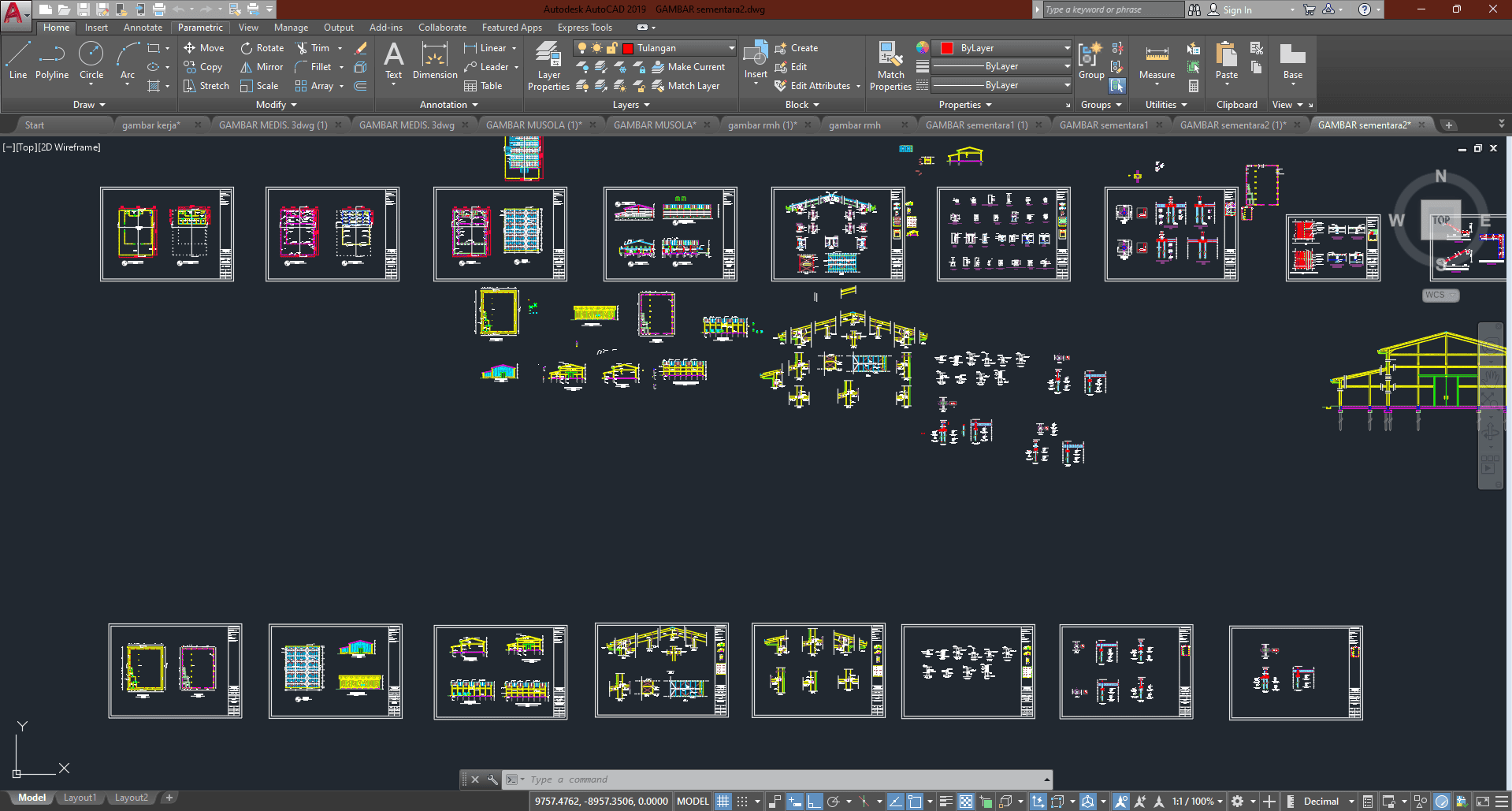Image resolution: width=1512 pixels, height=811 pixels.
Task: Click the Dimension tool
Action: pos(435,61)
